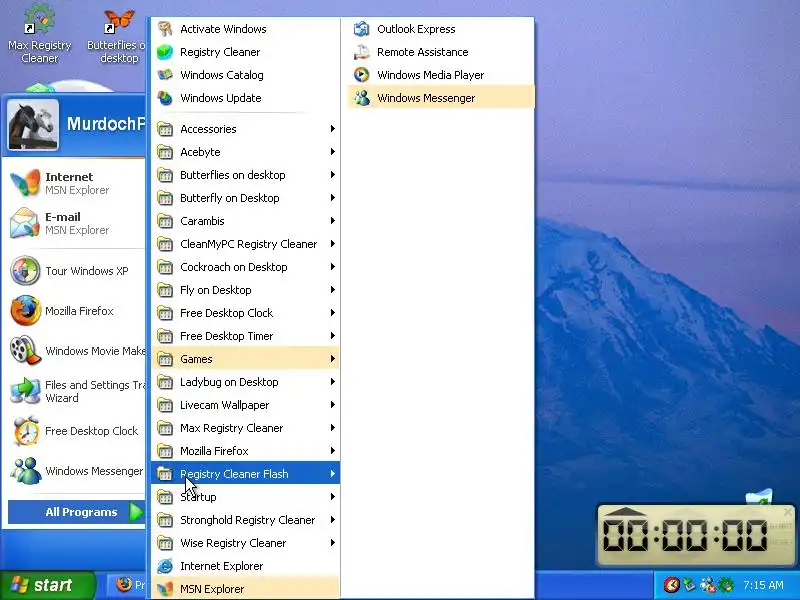
Task: Click the Start button
Action: coord(47,585)
